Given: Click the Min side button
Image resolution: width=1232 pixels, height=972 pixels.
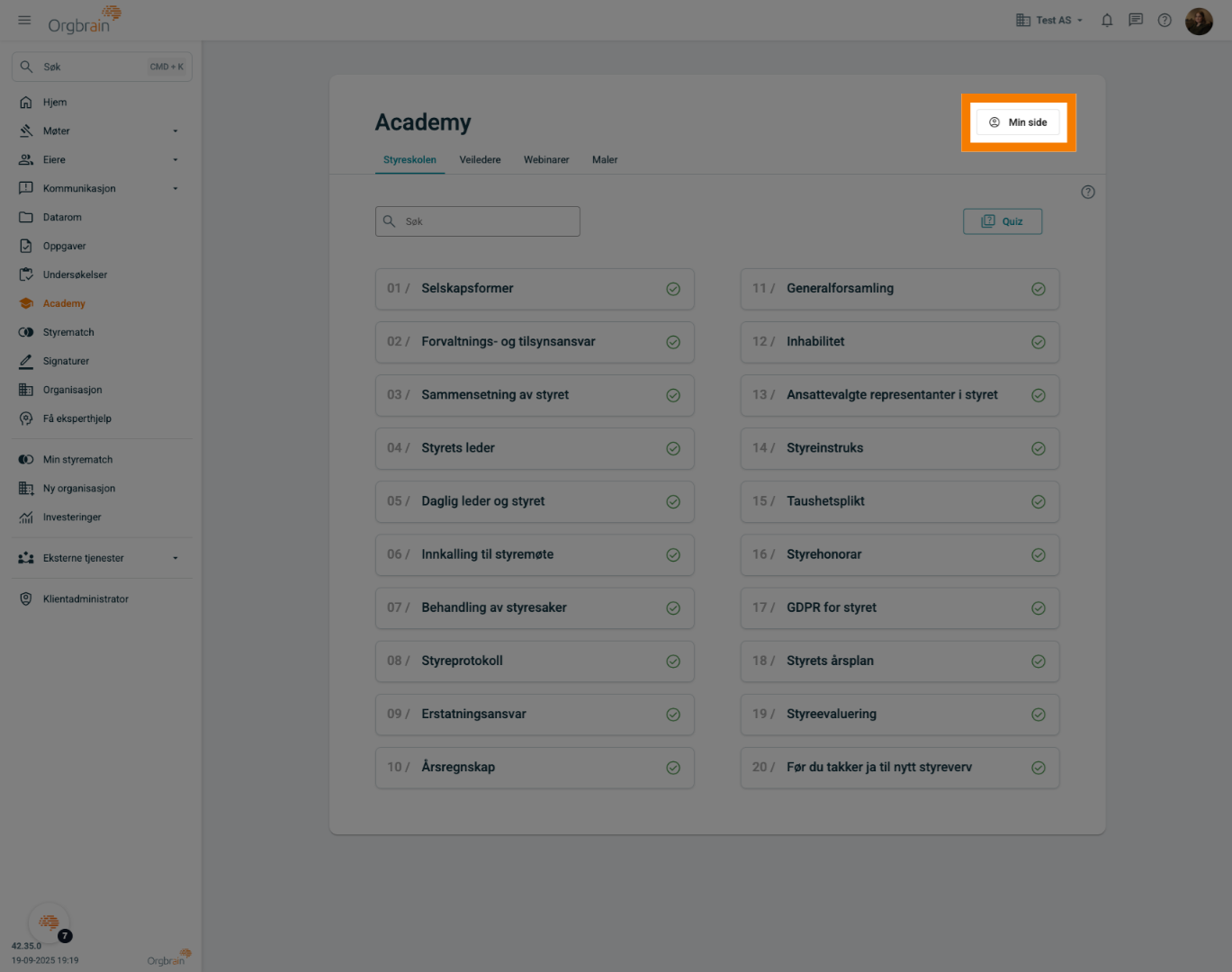Looking at the screenshot, I should pos(1018,122).
